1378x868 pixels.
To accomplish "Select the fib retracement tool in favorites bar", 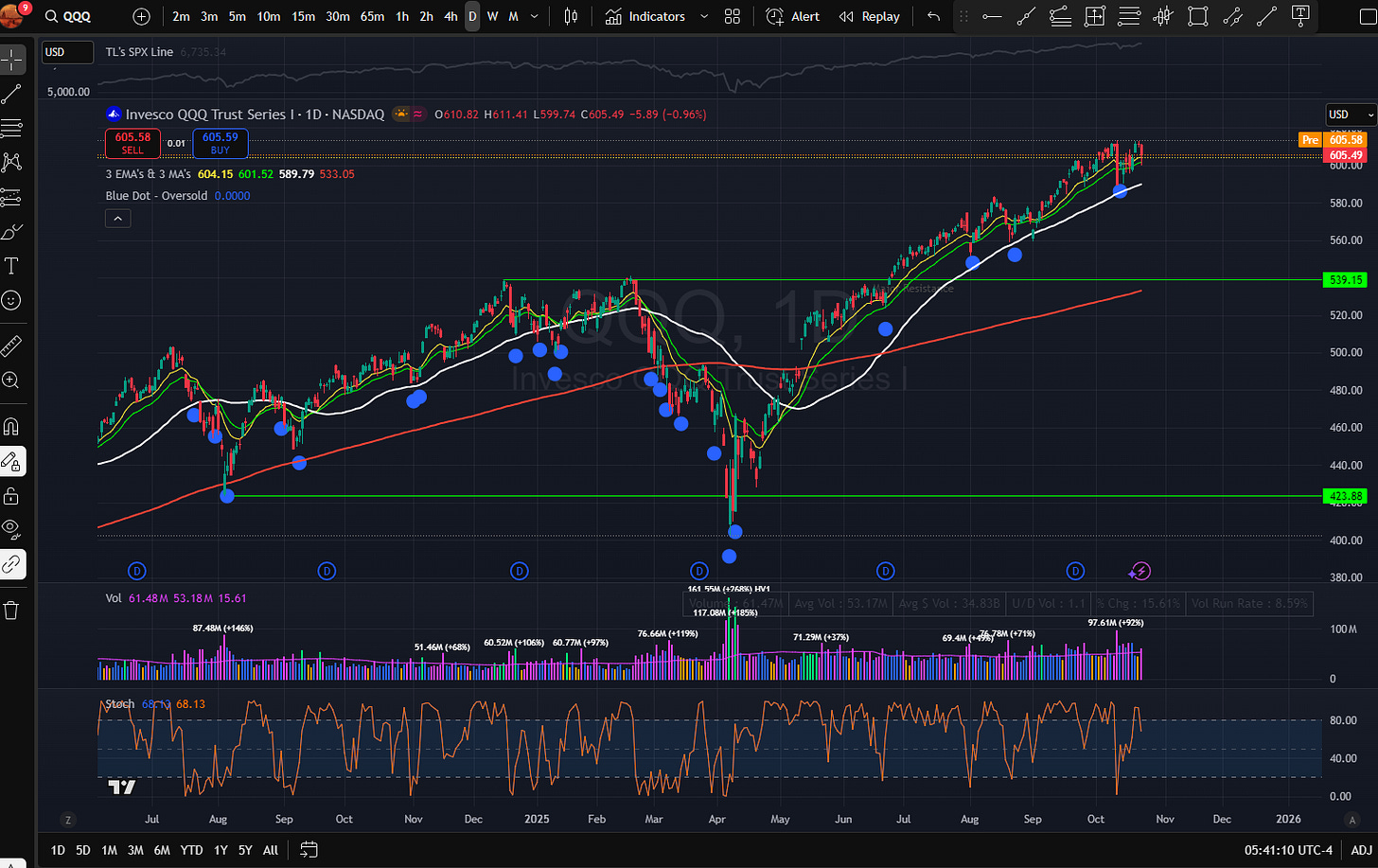I will pyautogui.click(x=1060, y=16).
